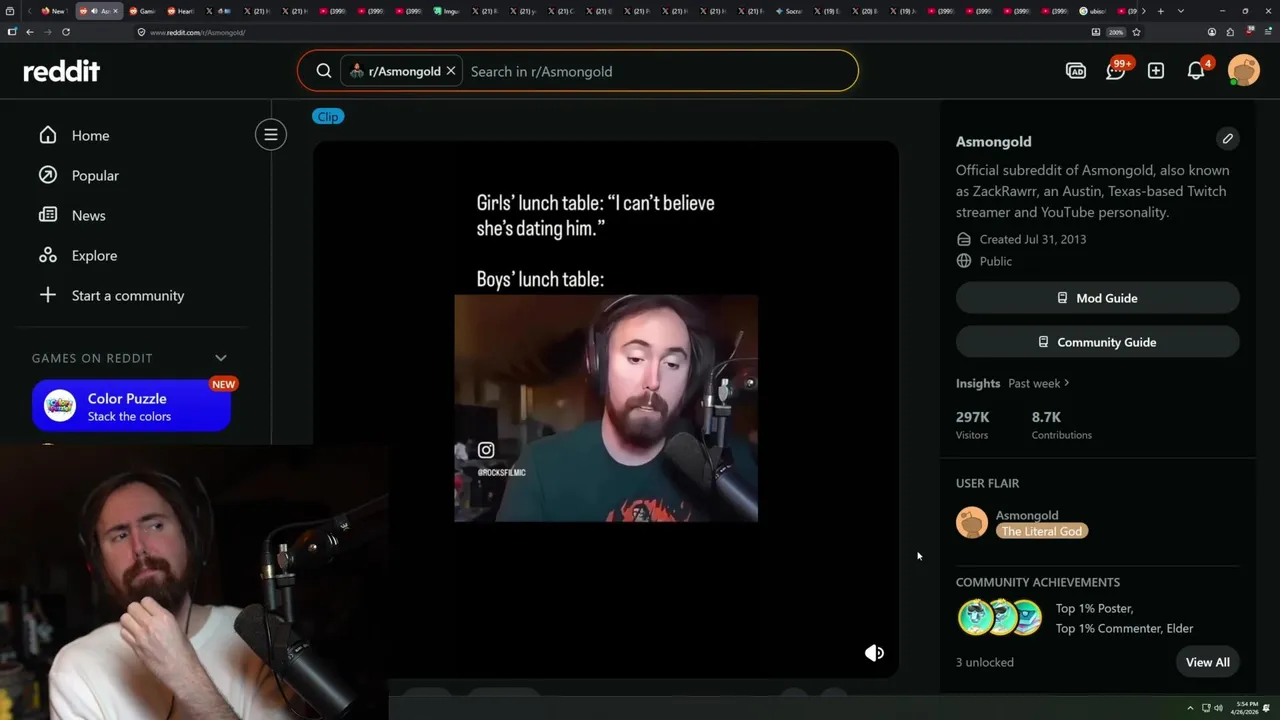
Task: Switch to the New Tab tab
Action: tap(54, 11)
